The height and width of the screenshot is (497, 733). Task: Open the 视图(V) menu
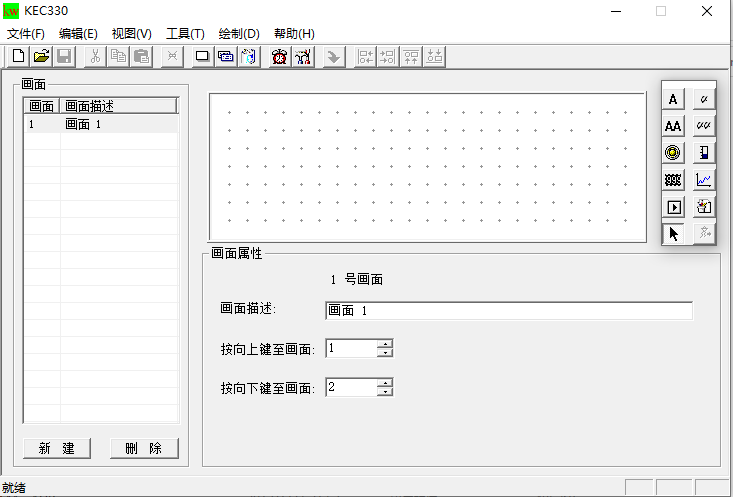pyautogui.click(x=132, y=34)
